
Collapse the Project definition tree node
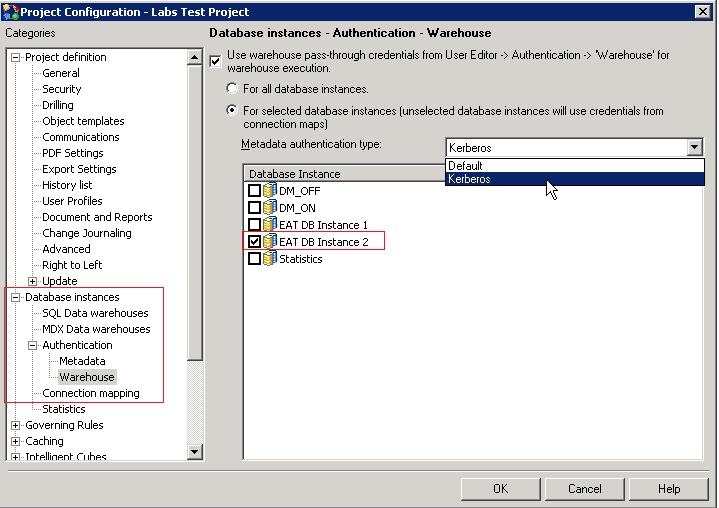(x=15, y=57)
